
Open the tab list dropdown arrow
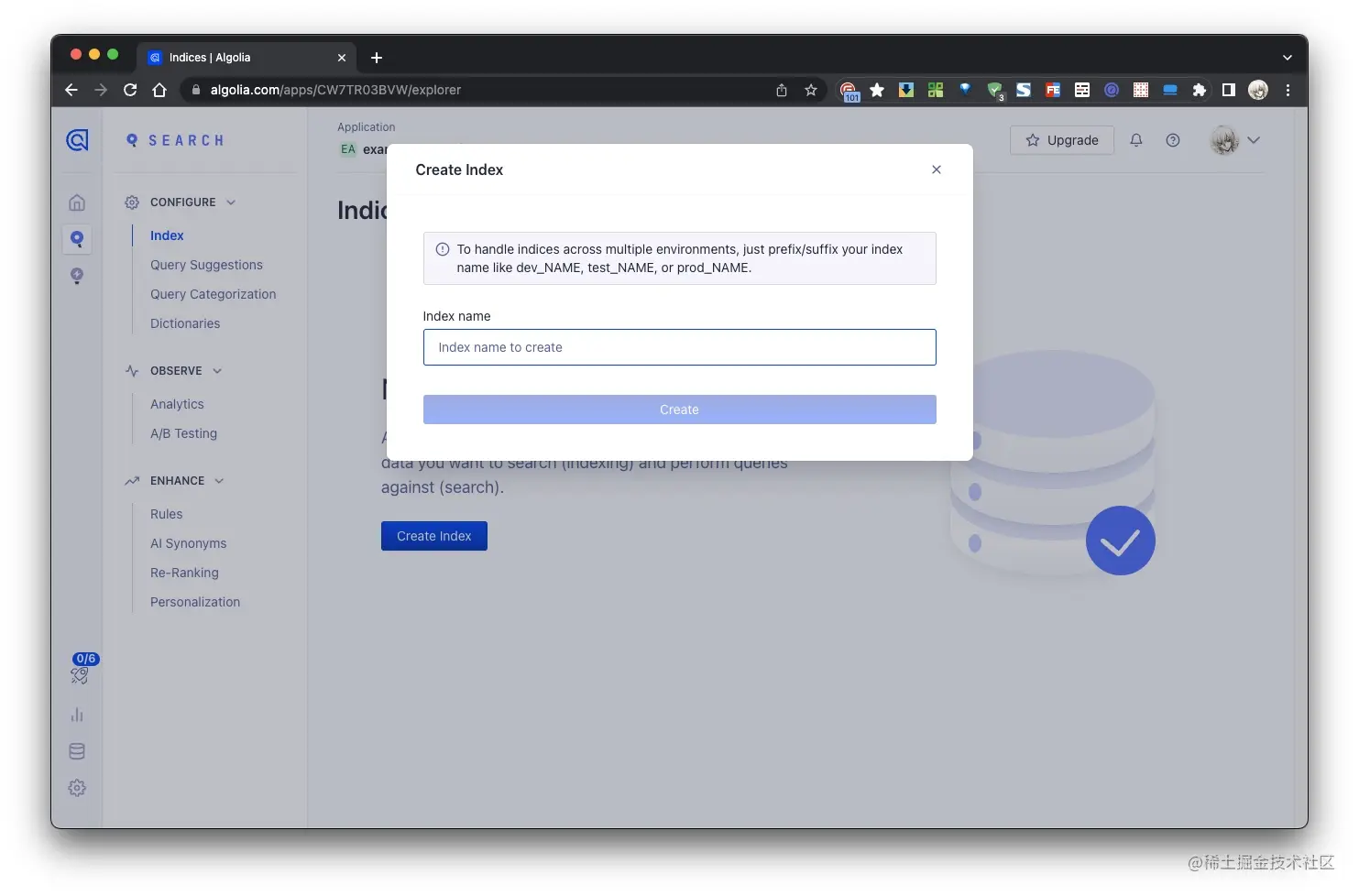pos(1288,58)
